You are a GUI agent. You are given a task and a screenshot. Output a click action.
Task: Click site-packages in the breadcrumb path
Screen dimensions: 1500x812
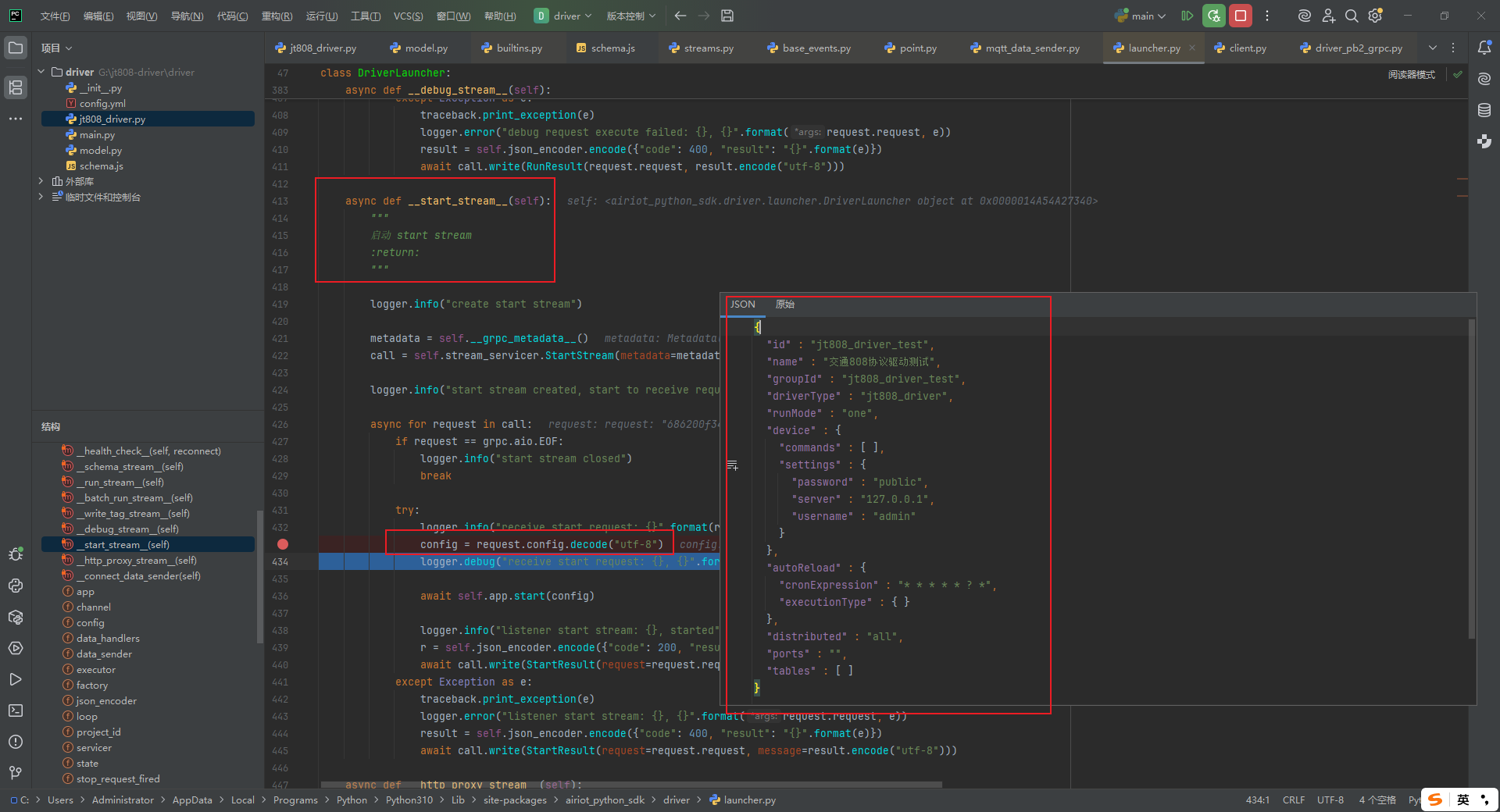coord(515,800)
